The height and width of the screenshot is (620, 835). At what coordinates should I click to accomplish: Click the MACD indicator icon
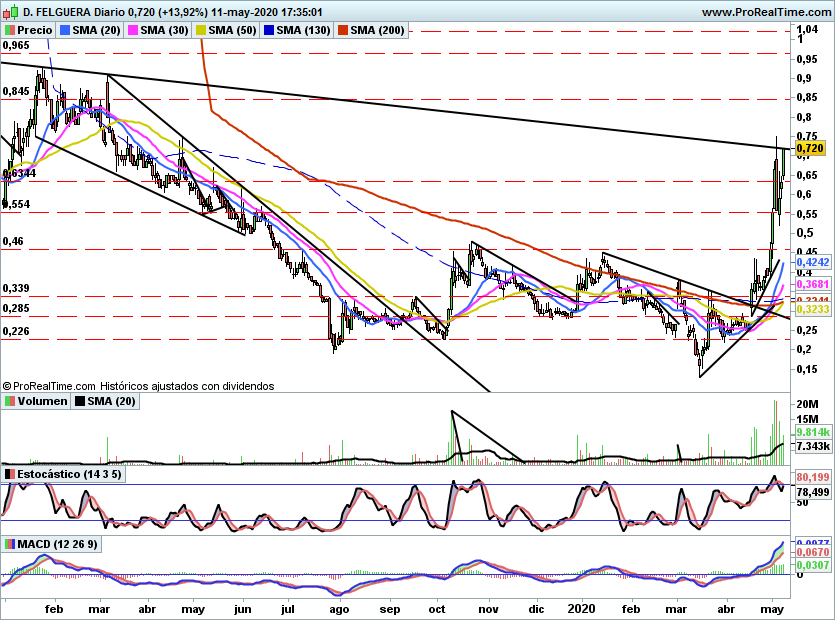point(10,544)
